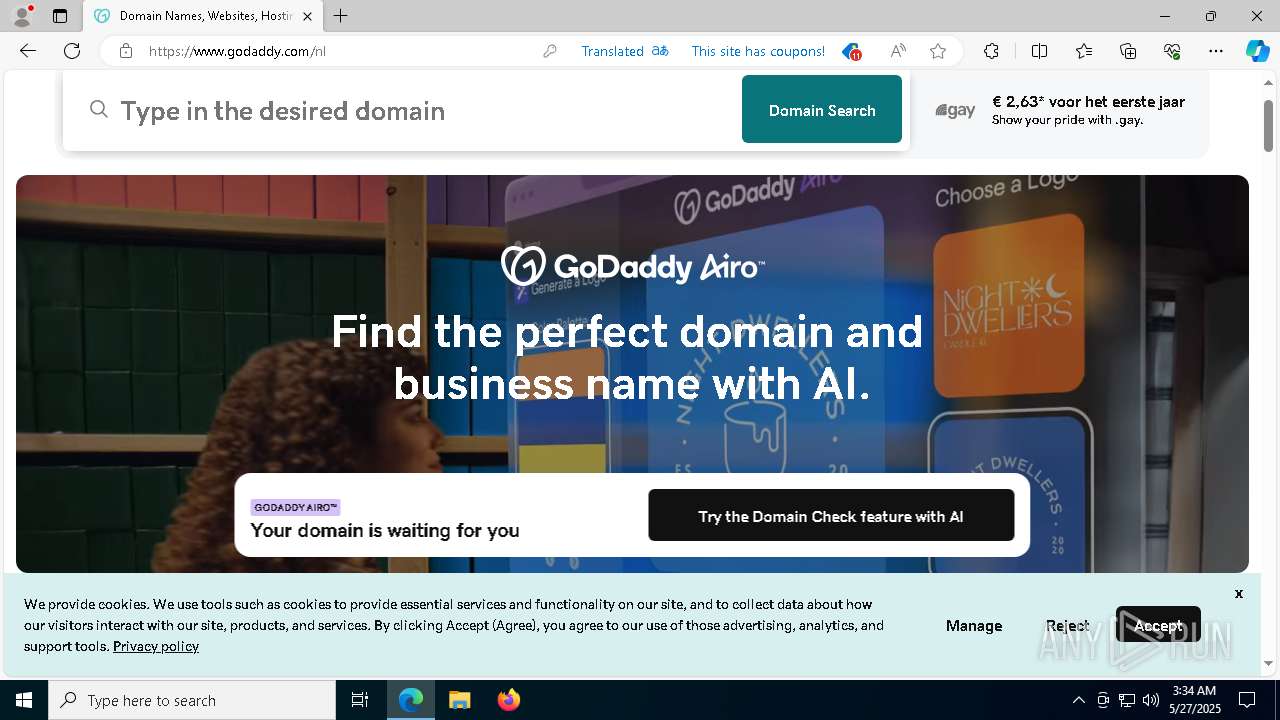Click the page vertical scrollbar thumb
The image size is (1280, 720).
(1269, 125)
